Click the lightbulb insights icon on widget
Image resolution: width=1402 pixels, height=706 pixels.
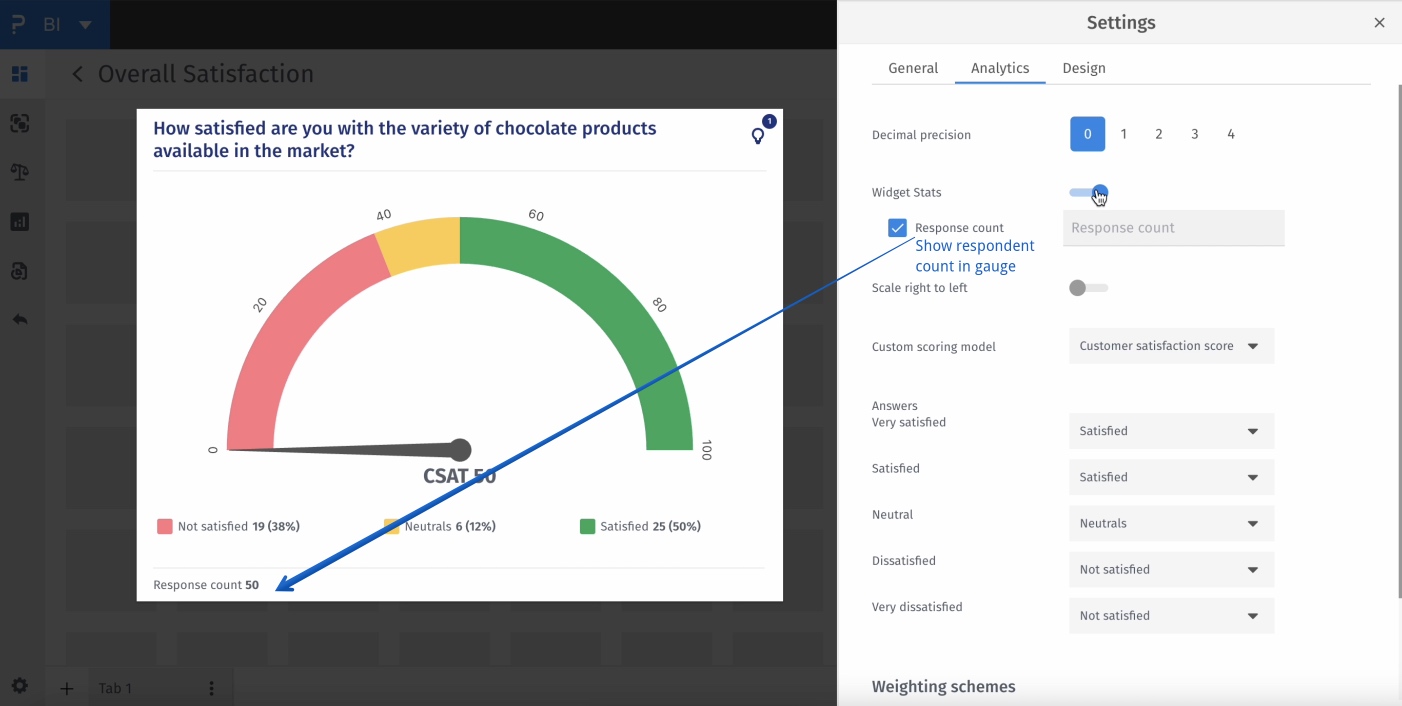[x=758, y=136]
